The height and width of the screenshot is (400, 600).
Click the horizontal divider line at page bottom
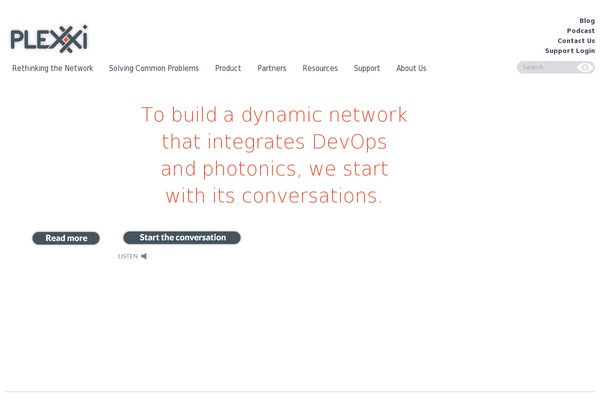[x=300, y=391]
